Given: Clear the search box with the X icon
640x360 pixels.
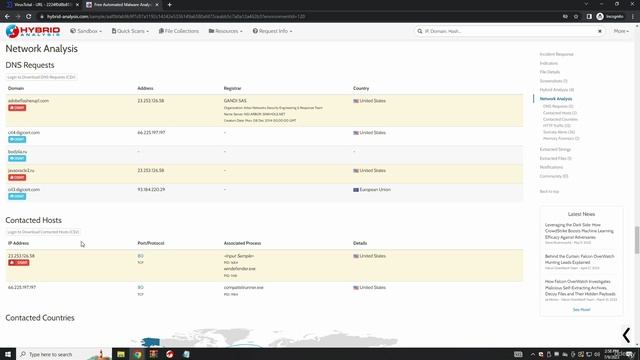Looking at the screenshot, I should pos(600,31).
